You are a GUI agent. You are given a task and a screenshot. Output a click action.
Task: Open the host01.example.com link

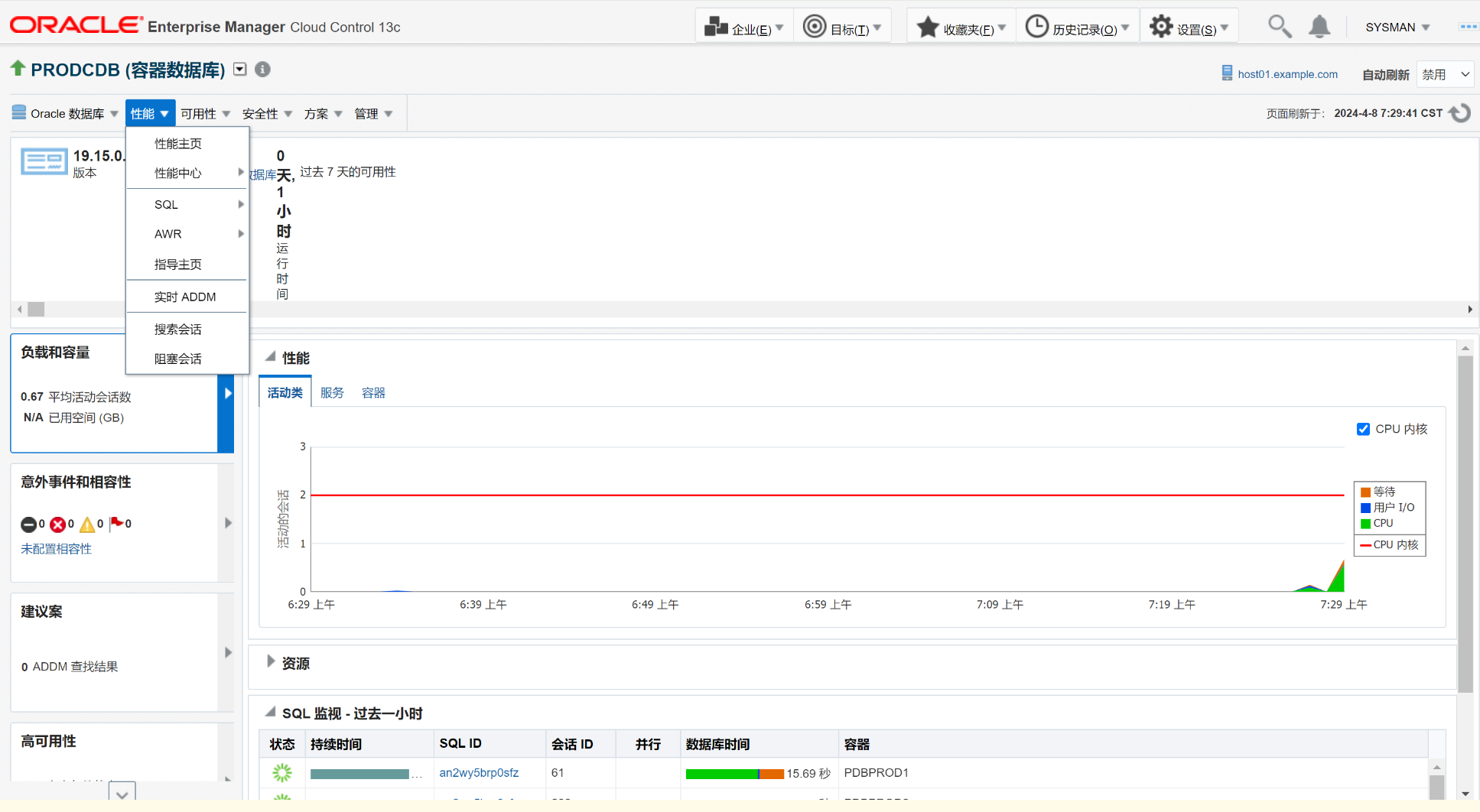coord(1288,74)
